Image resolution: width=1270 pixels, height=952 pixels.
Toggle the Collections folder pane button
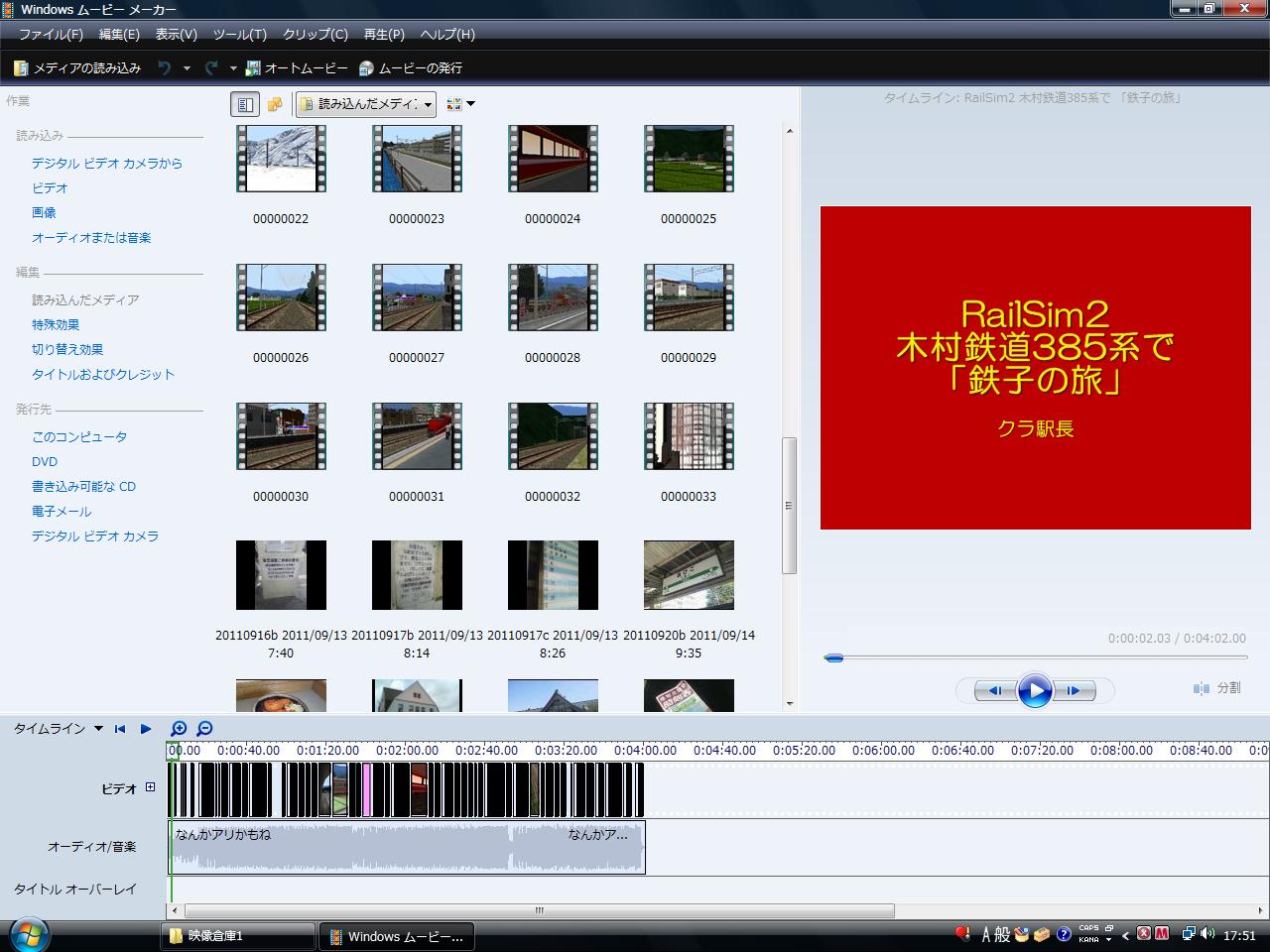(275, 103)
